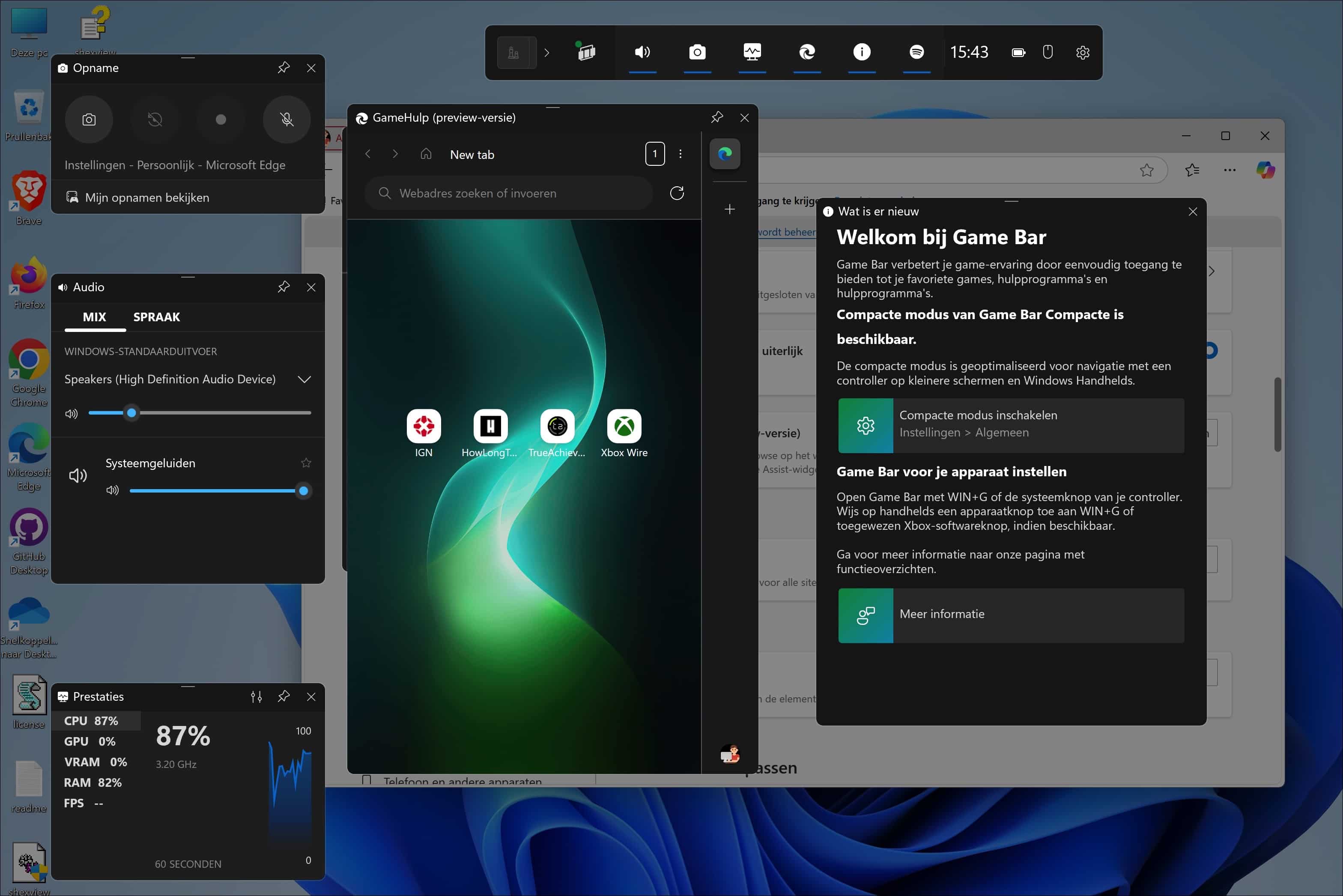The width and height of the screenshot is (1343, 896).
Task: Open the three-dot options menu in GameHulp
Action: coord(680,154)
